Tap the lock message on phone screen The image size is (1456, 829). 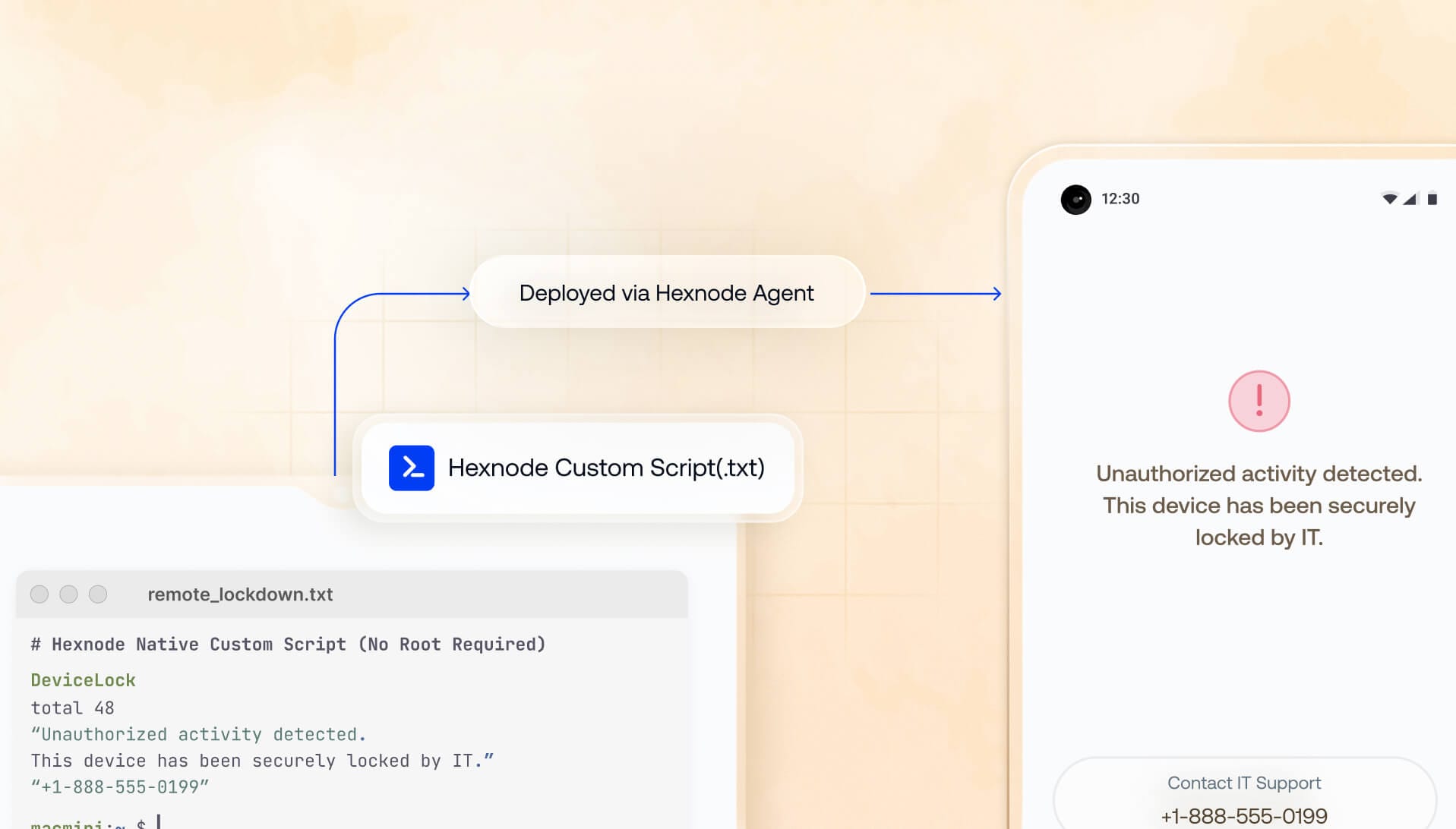(x=1259, y=506)
